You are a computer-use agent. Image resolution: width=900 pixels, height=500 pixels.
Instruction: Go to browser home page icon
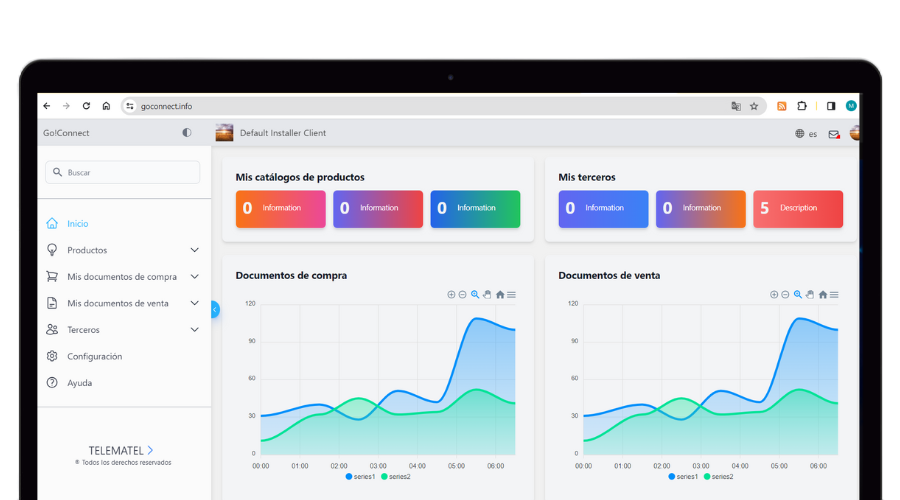pyautogui.click(x=106, y=106)
